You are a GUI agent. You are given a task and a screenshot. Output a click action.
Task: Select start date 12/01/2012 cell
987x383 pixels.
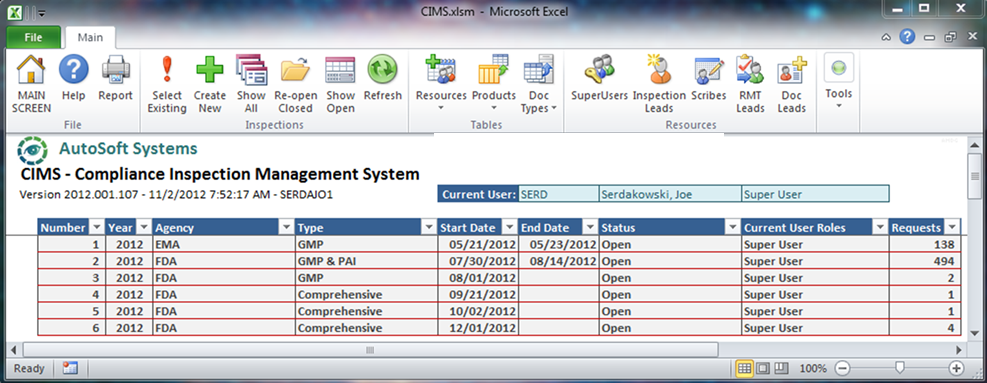coord(478,328)
